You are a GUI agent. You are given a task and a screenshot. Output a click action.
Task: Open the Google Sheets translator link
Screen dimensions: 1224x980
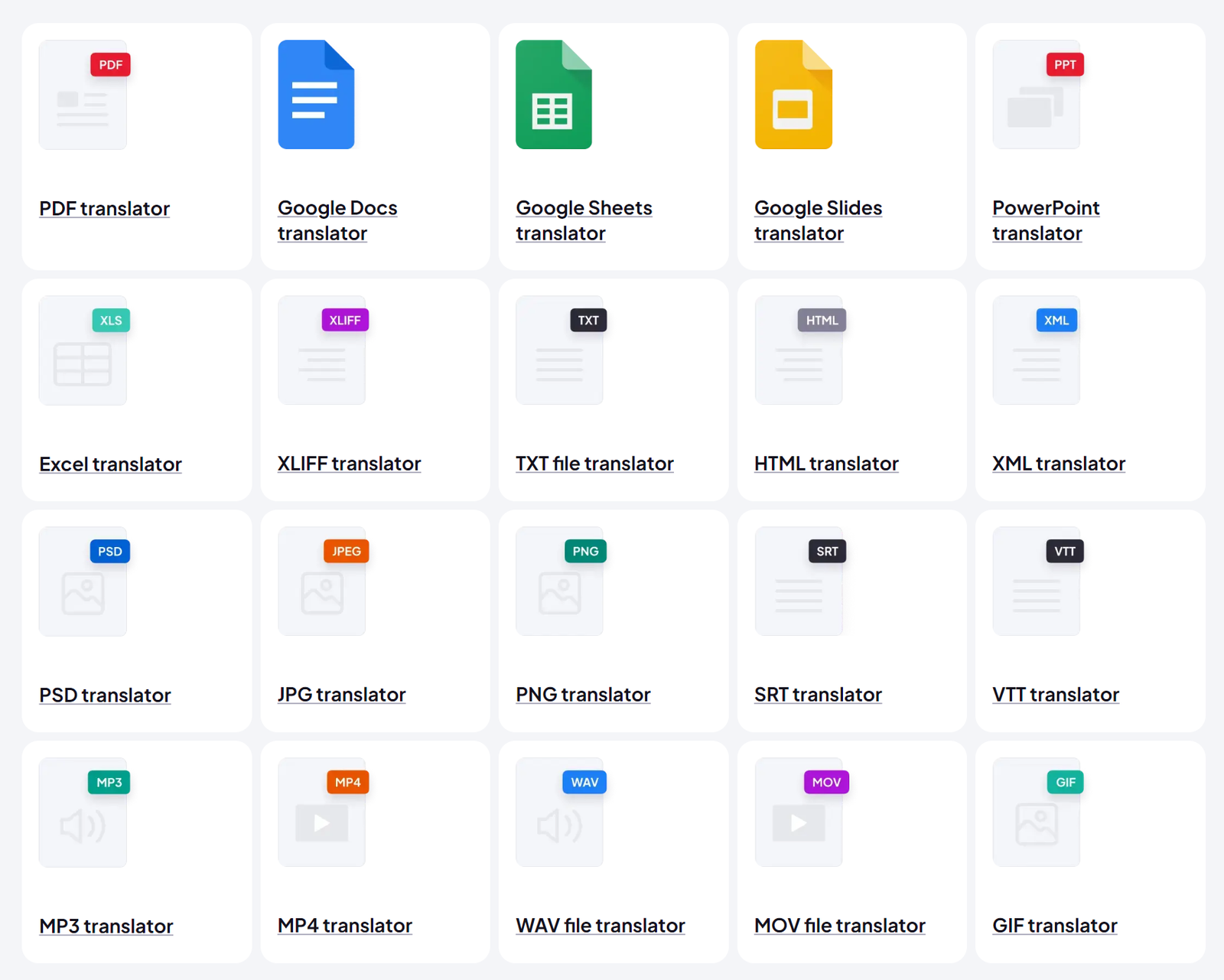(x=584, y=220)
